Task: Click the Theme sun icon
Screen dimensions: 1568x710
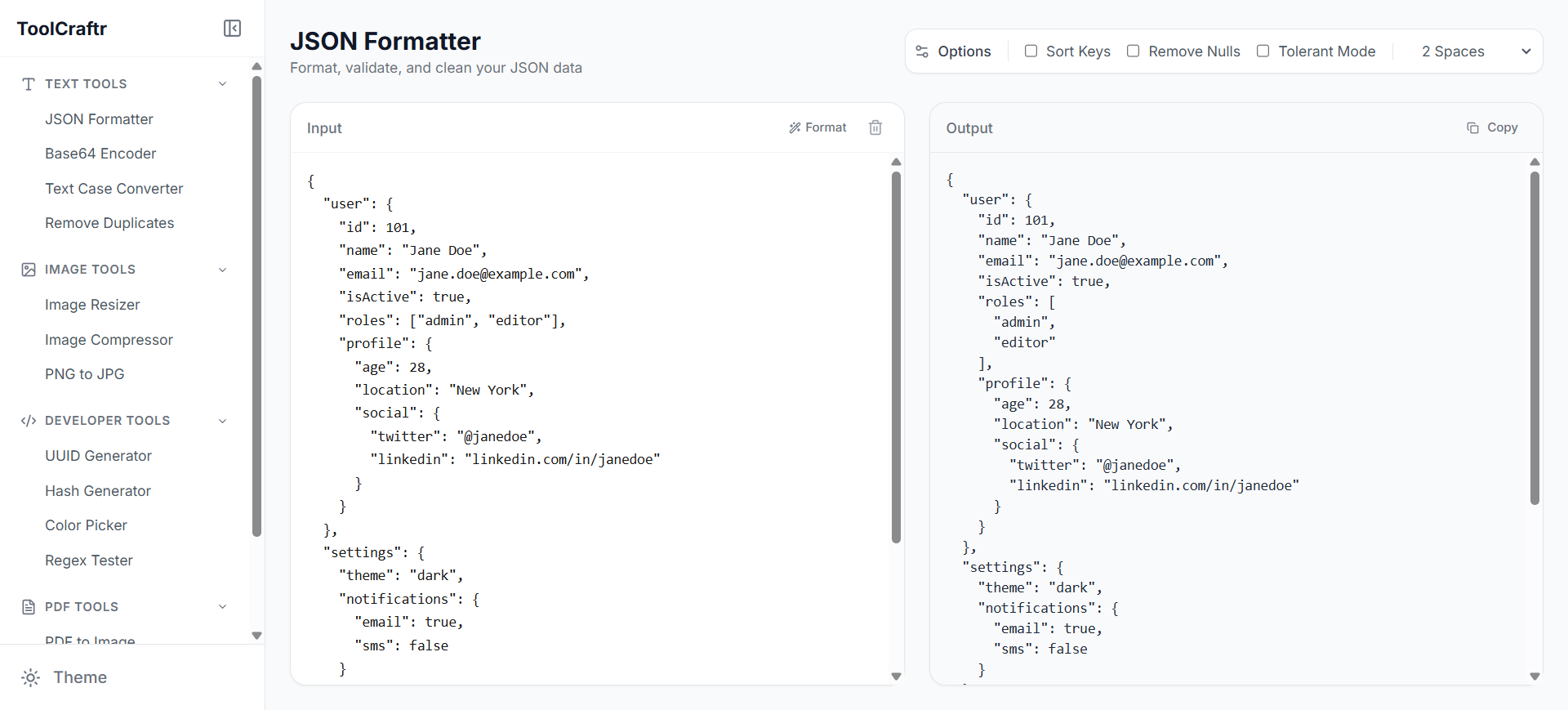Action: (x=30, y=677)
